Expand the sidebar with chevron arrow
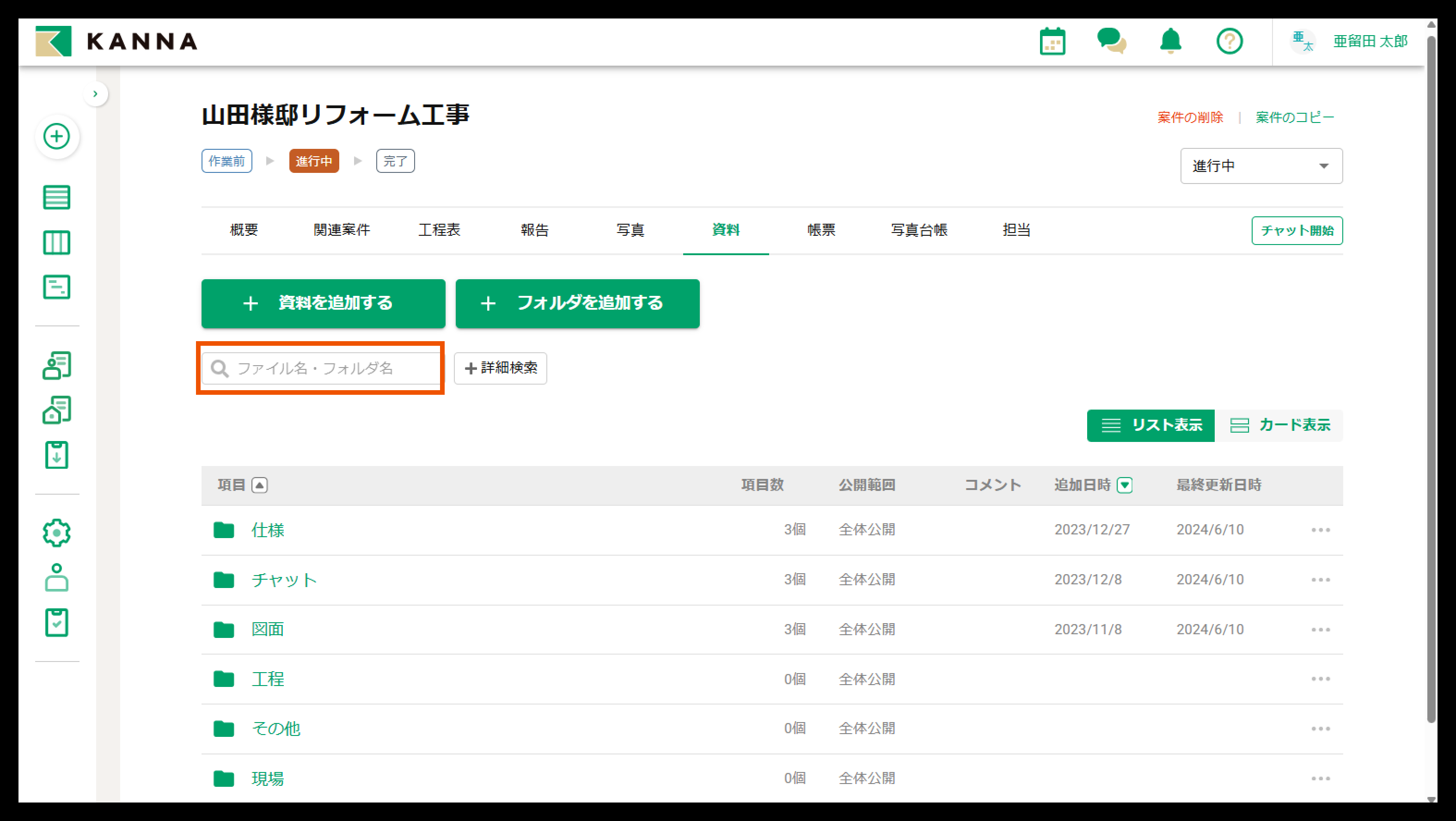The width and height of the screenshot is (1456, 821). [96, 94]
